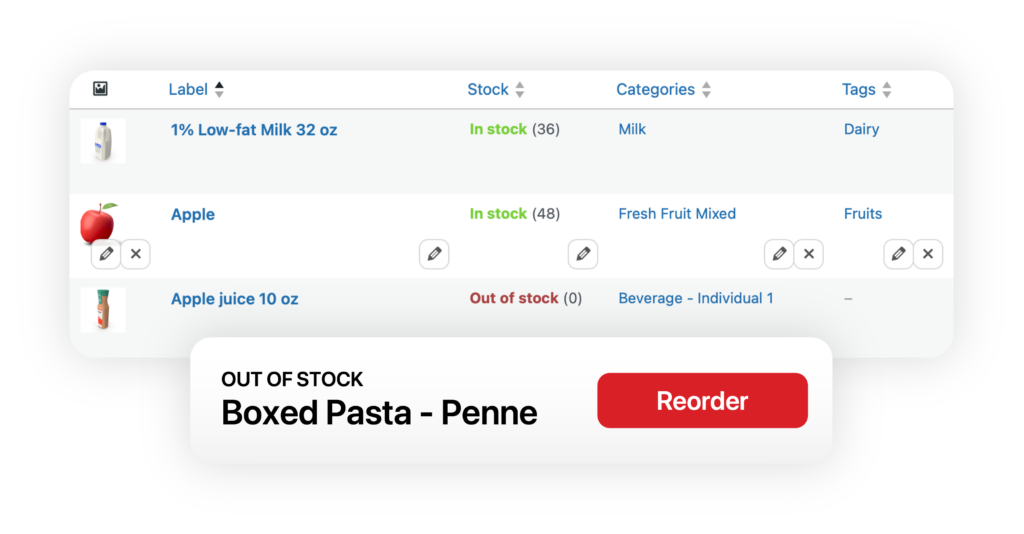Sort the table by Stock

click(x=496, y=89)
